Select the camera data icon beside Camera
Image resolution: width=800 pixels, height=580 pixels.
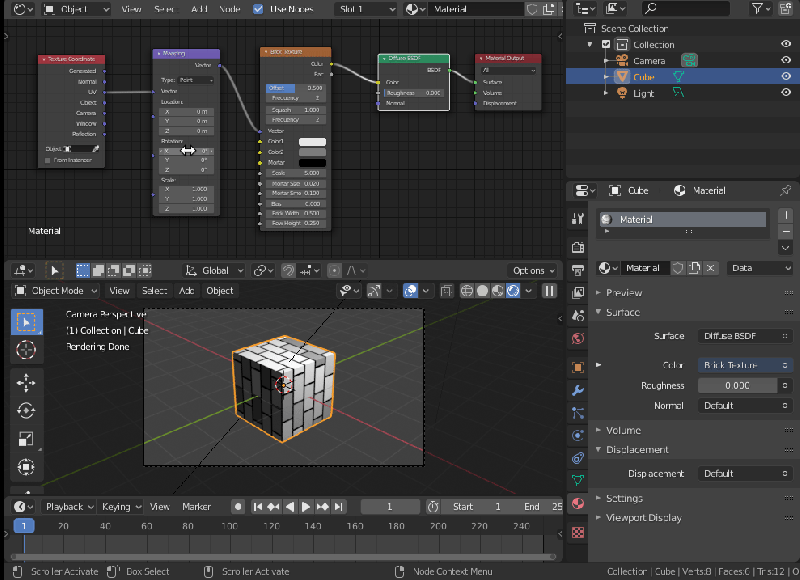click(690, 60)
